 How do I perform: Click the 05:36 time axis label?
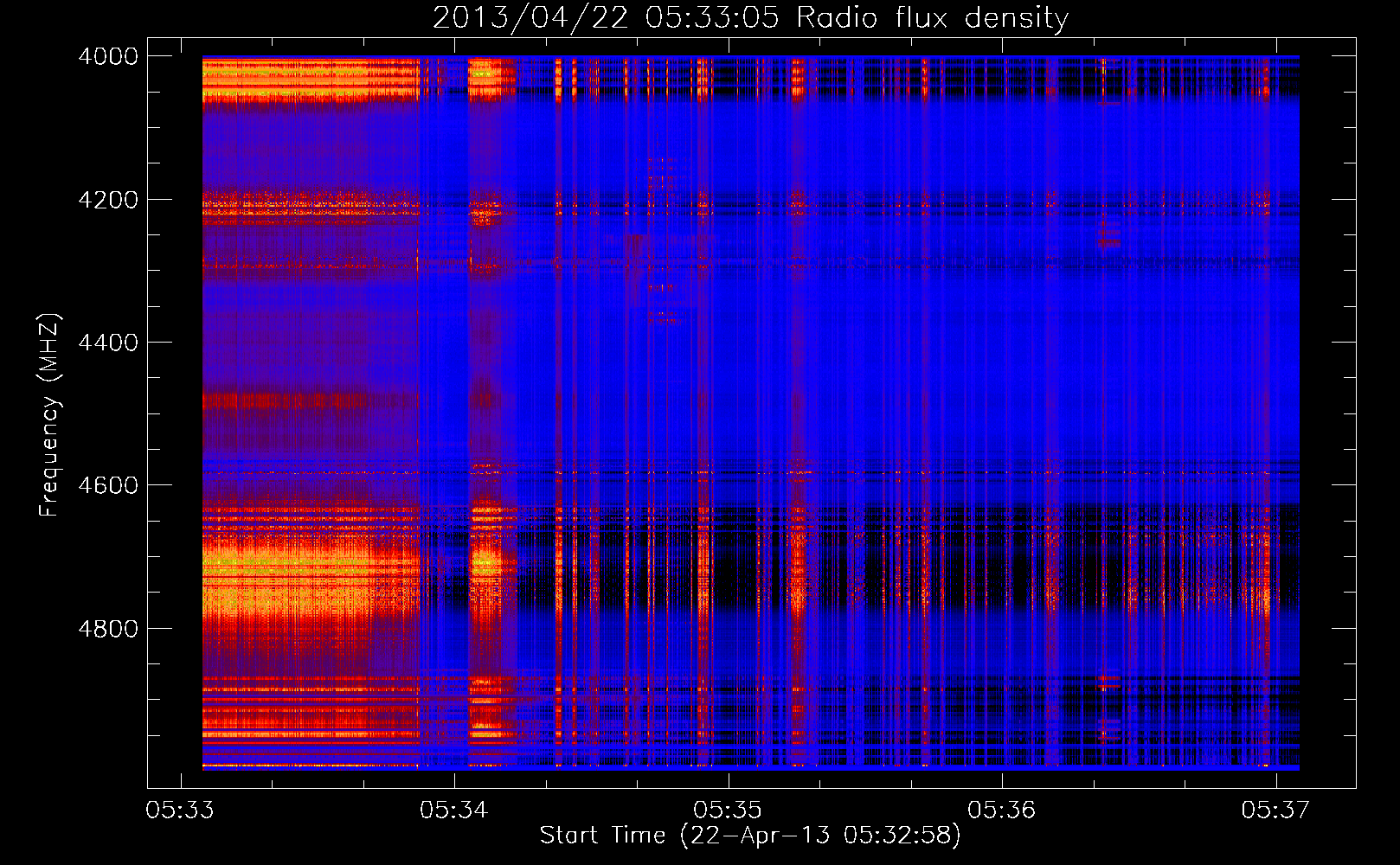[1002, 810]
